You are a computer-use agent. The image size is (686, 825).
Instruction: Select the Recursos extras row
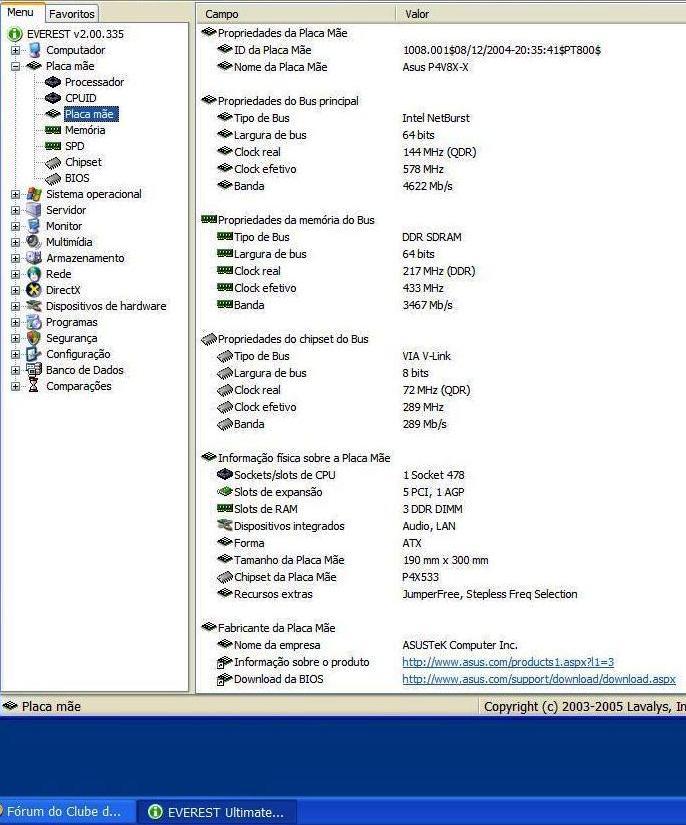442,594
